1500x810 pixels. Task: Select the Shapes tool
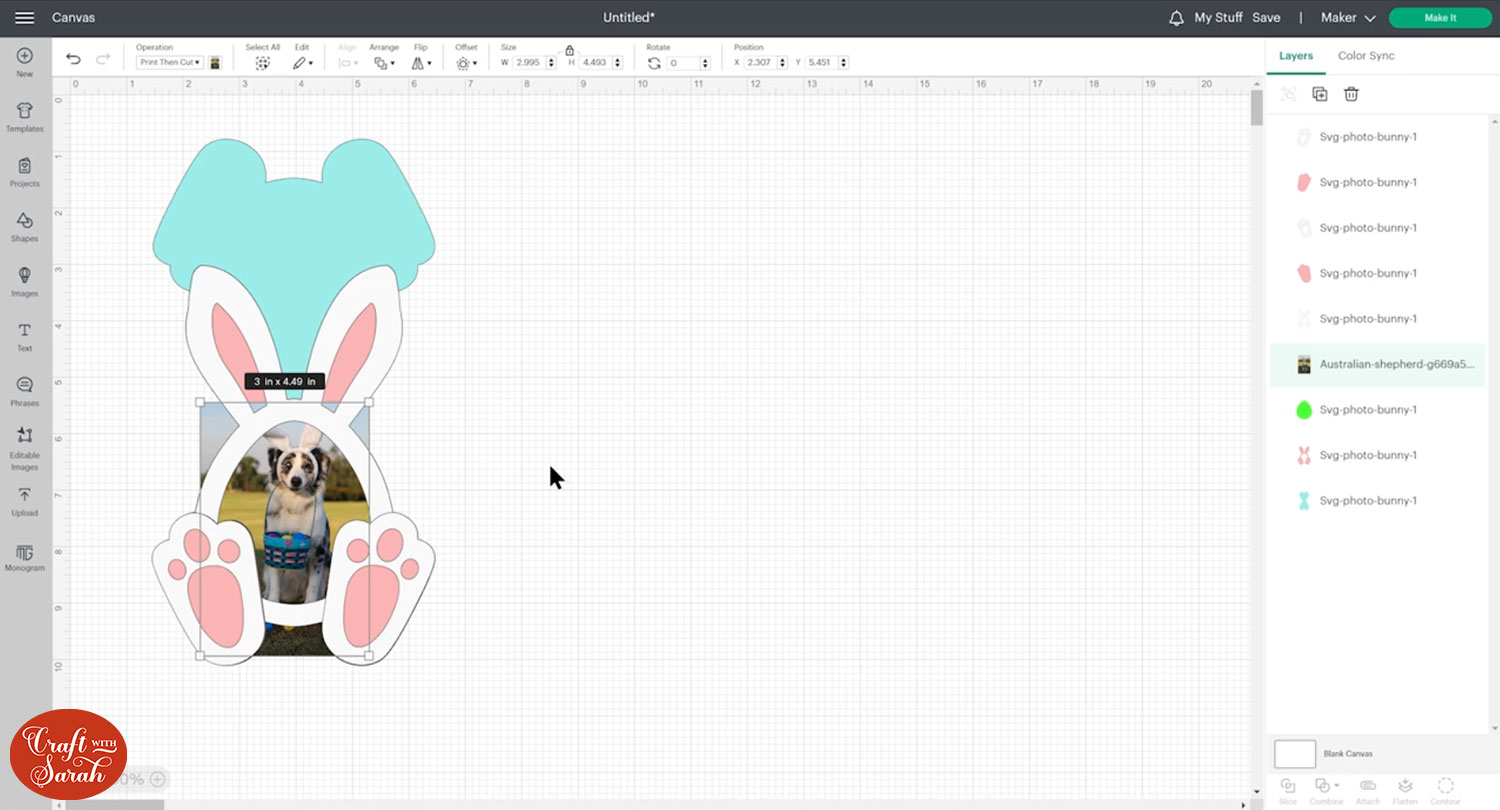(x=25, y=226)
